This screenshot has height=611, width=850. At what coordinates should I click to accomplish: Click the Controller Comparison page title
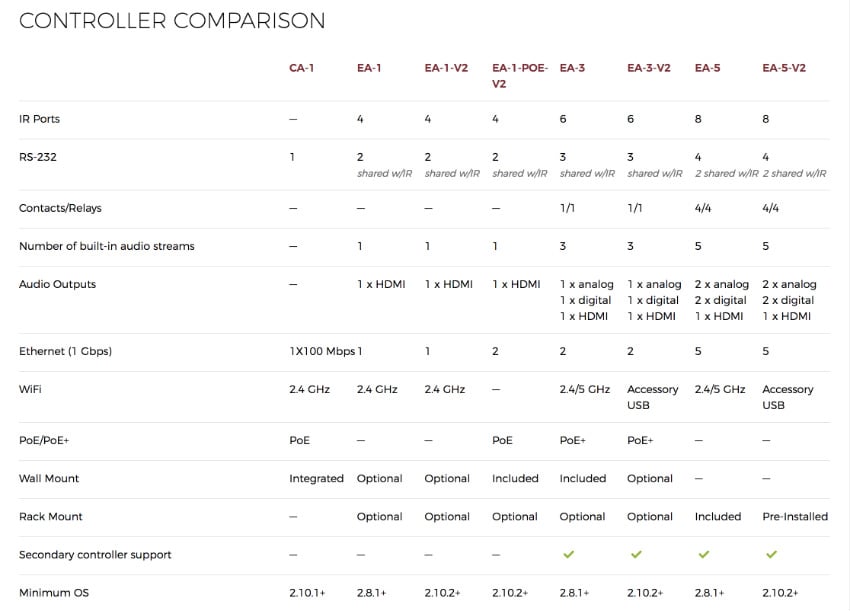(172, 20)
